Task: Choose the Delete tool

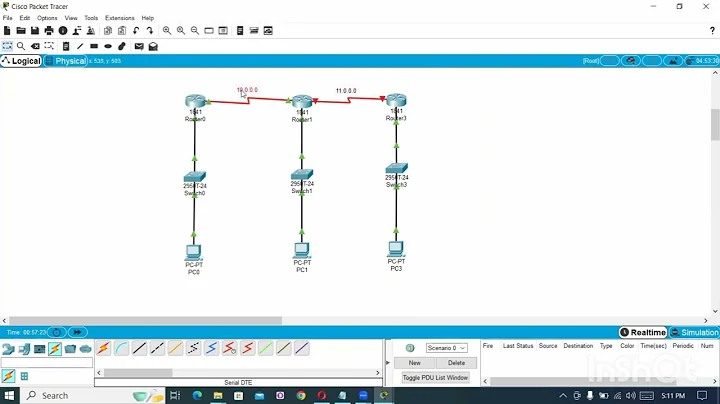Action: tap(35, 46)
